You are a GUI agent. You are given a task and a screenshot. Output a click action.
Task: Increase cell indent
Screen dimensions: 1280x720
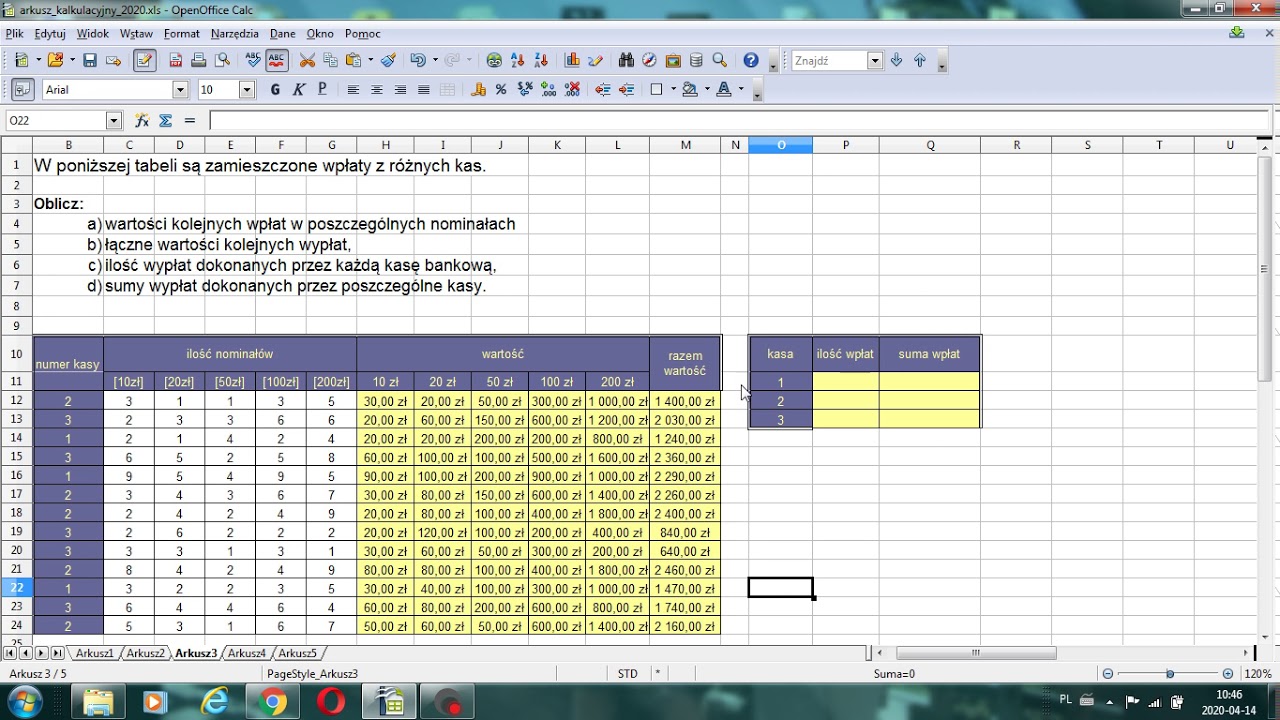coord(627,89)
